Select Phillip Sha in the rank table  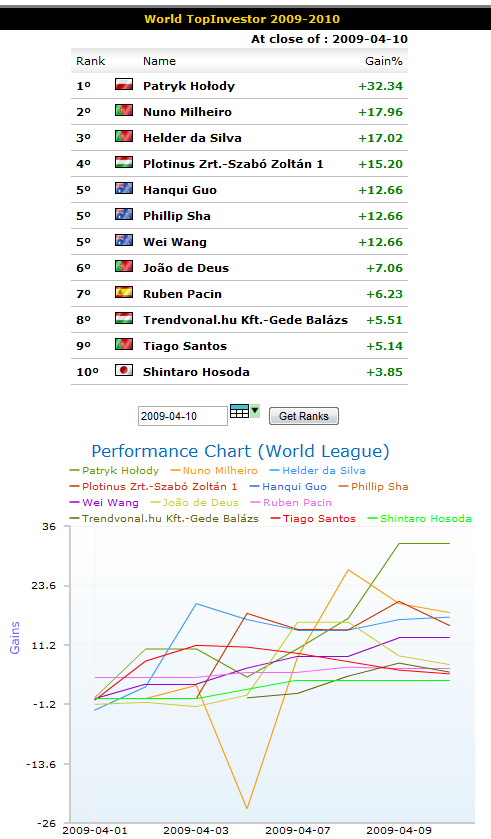pos(177,216)
